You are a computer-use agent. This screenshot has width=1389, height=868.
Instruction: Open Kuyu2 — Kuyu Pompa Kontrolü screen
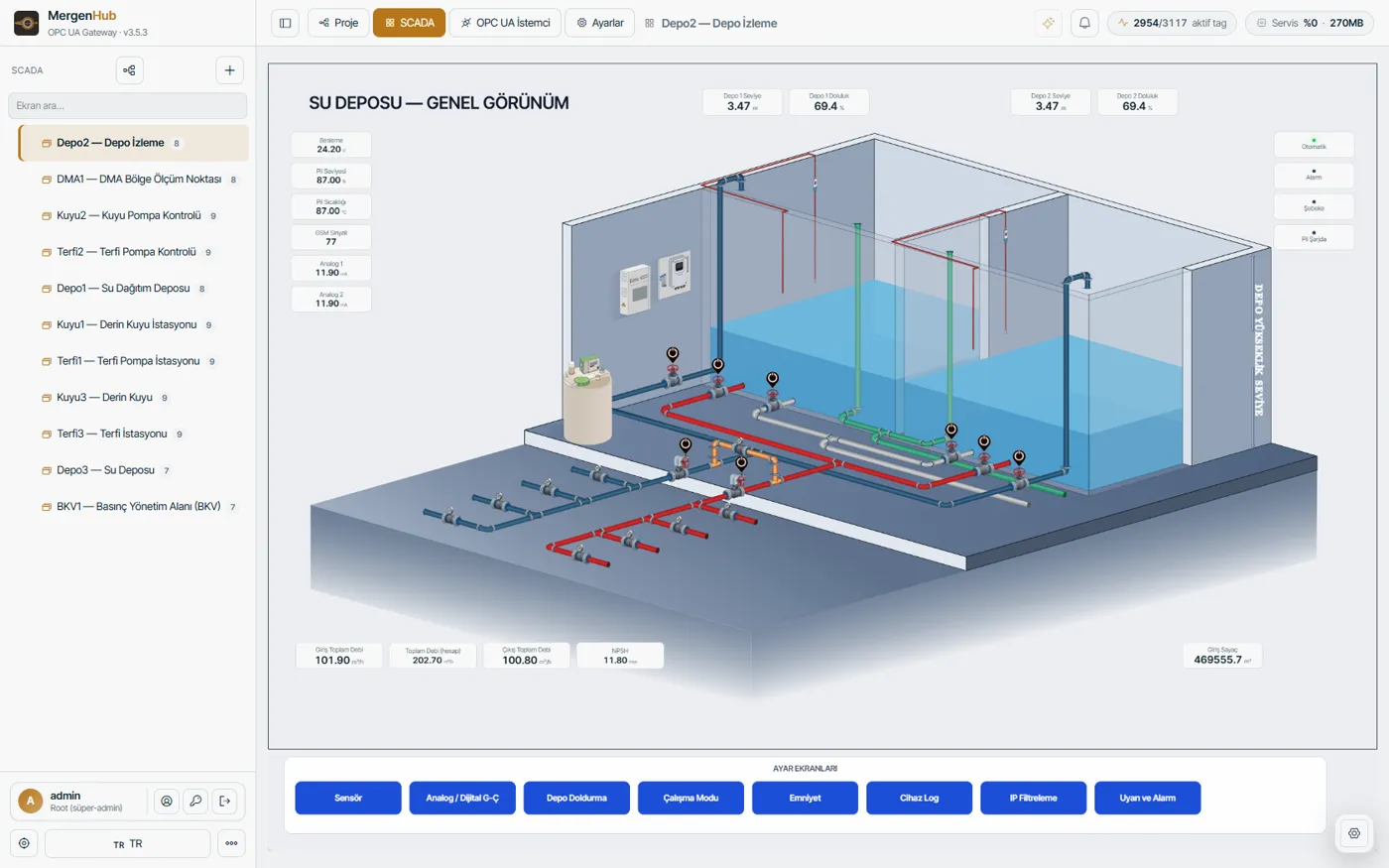[133, 215]
